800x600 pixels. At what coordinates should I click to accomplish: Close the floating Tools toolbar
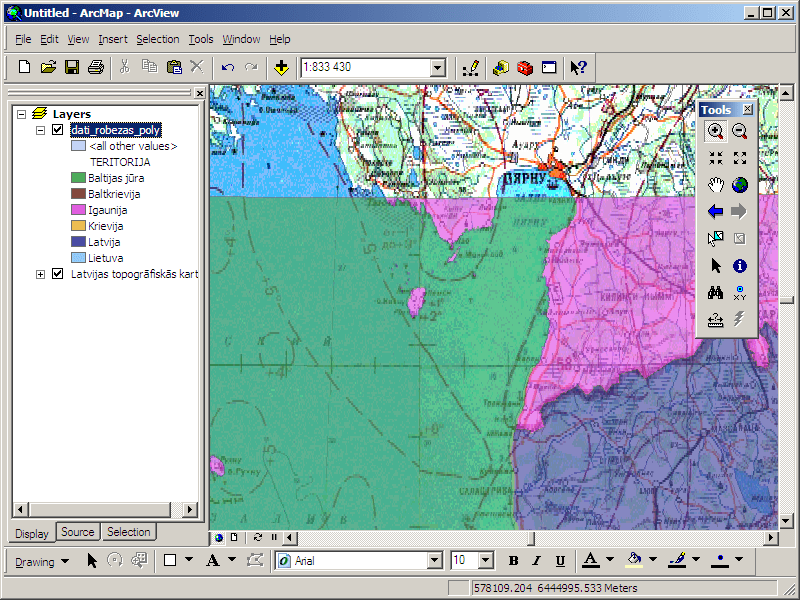click(747, 109)
